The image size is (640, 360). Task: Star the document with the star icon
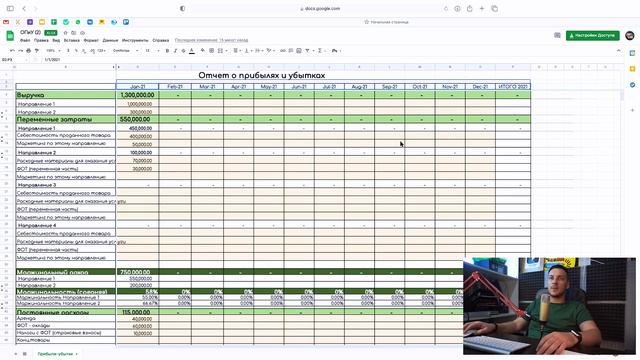pyautogui.click(x=65, y=33)
